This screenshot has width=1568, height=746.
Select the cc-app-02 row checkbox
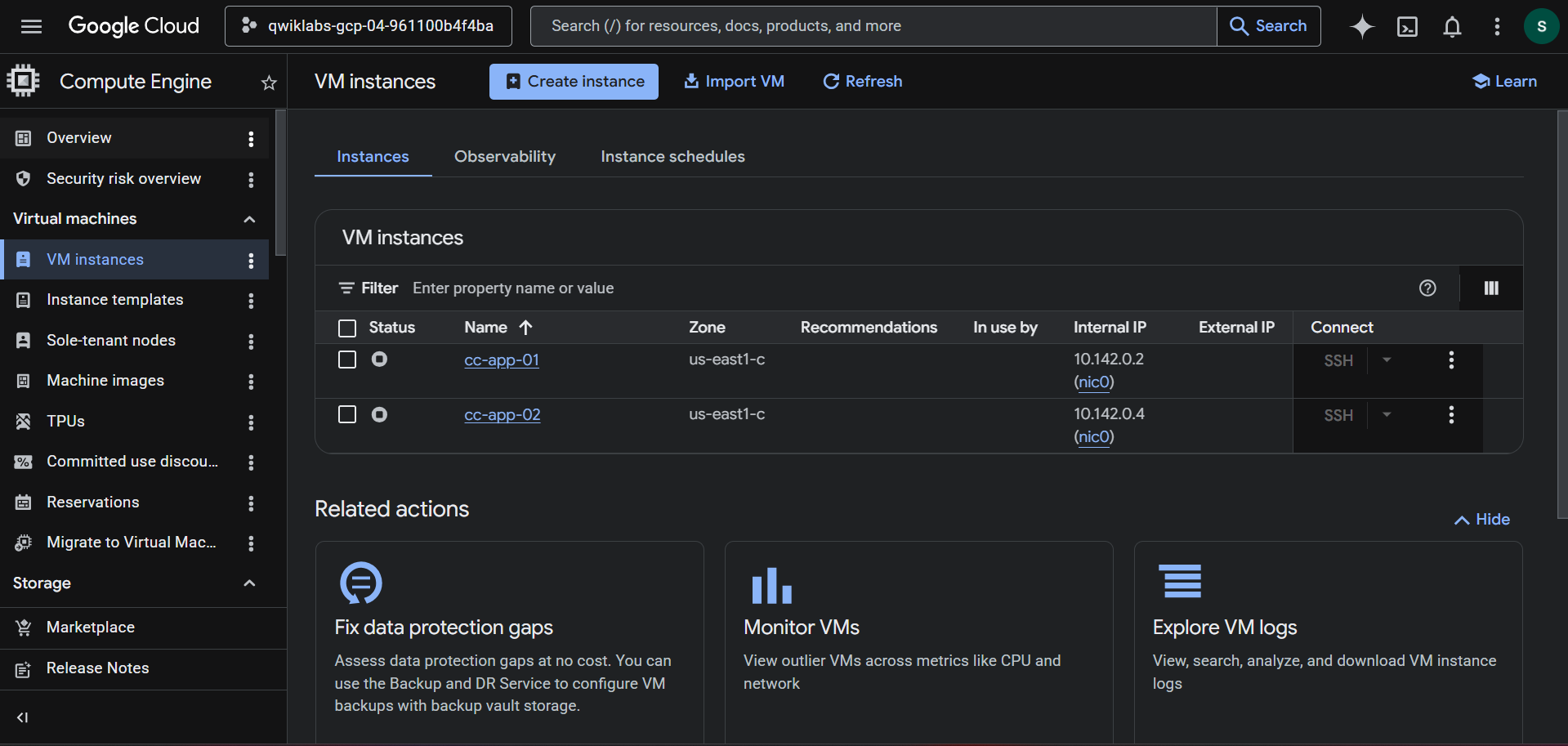347,414
